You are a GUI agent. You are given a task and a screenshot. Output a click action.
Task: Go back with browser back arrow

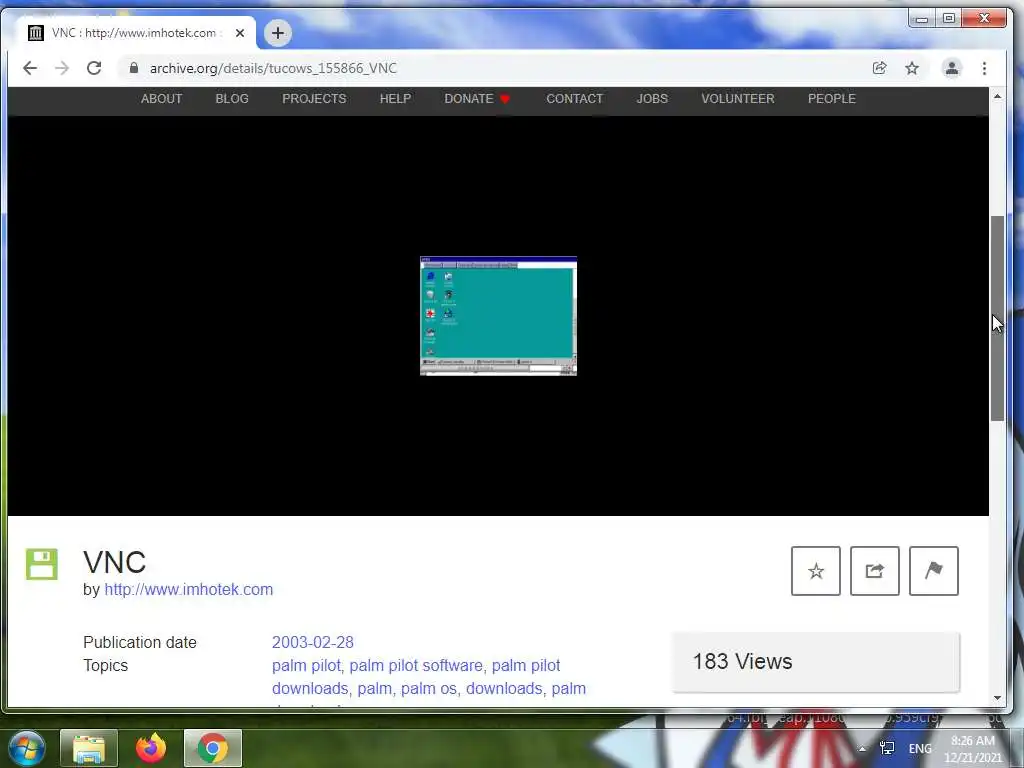pos(30,68)
